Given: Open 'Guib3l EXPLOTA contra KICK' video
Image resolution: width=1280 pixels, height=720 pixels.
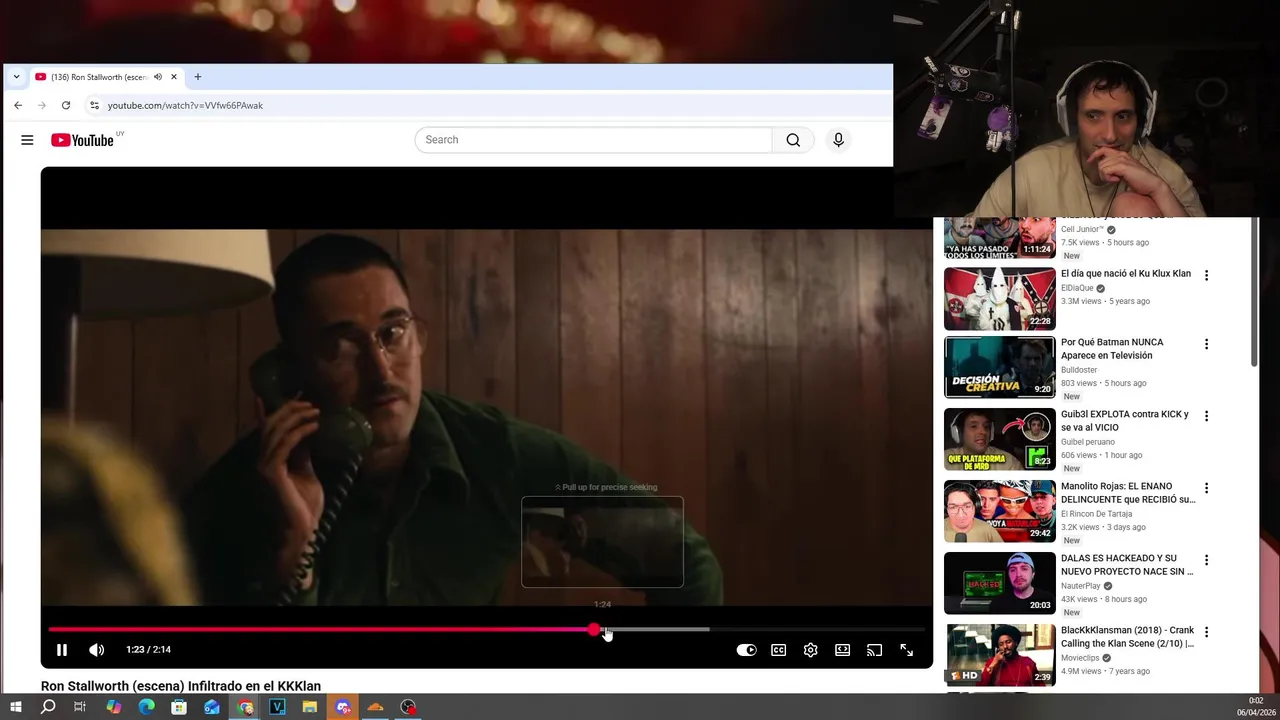Looking at the screenshot, I should click(1125, 421).
